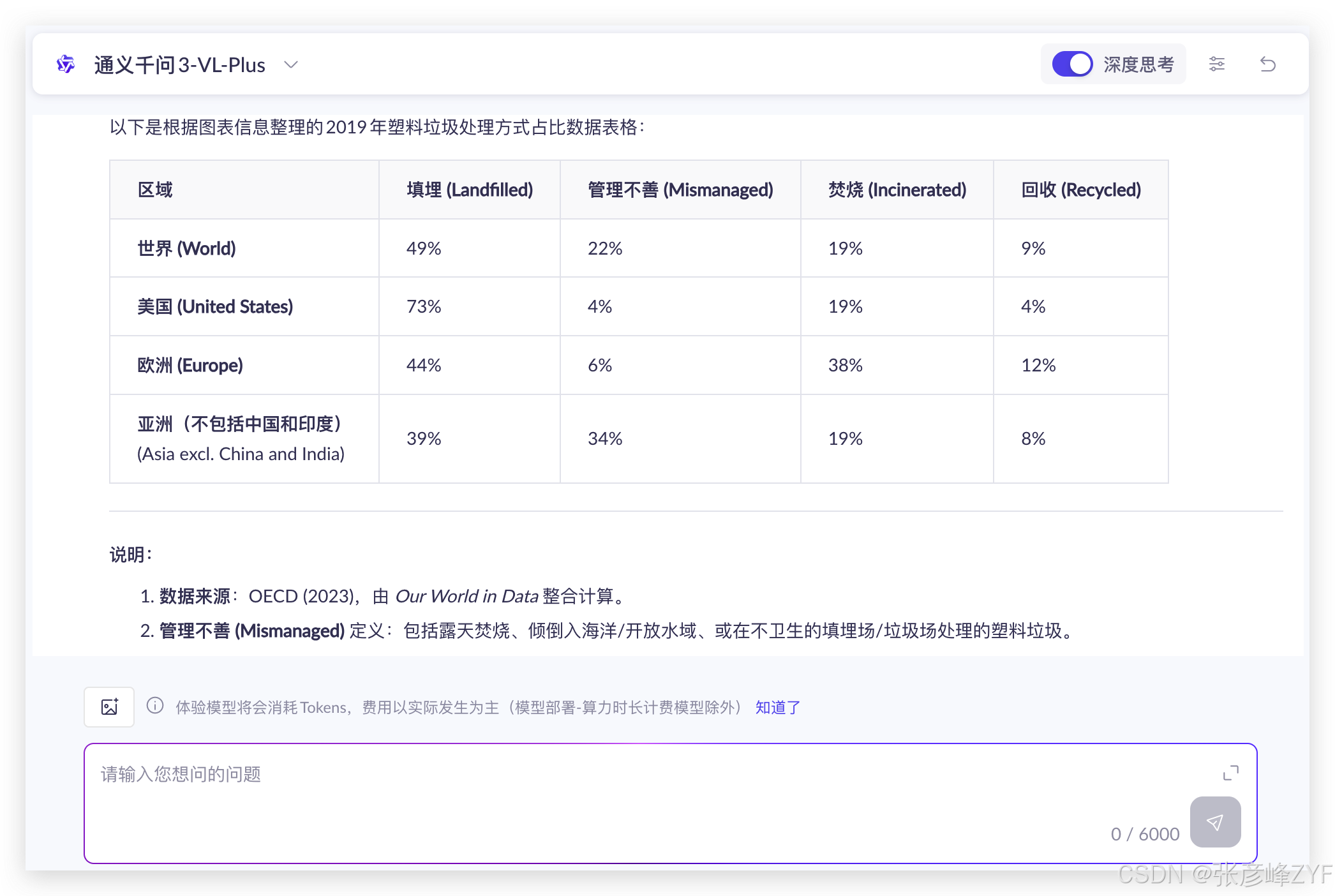Click the Tongyi Qianwen logo icon
This screenshot has width=1335, height=896.
pos(66,64)
